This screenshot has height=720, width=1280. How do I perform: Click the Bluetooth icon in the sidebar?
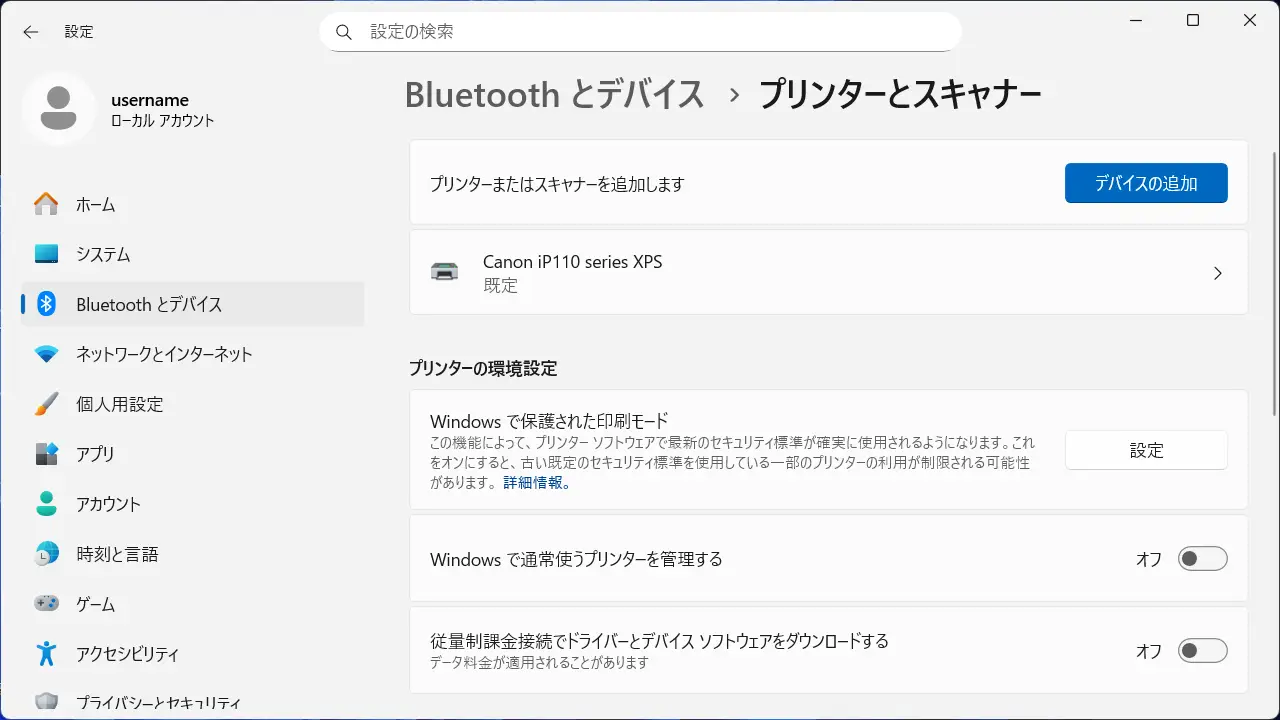pos(46,304)
